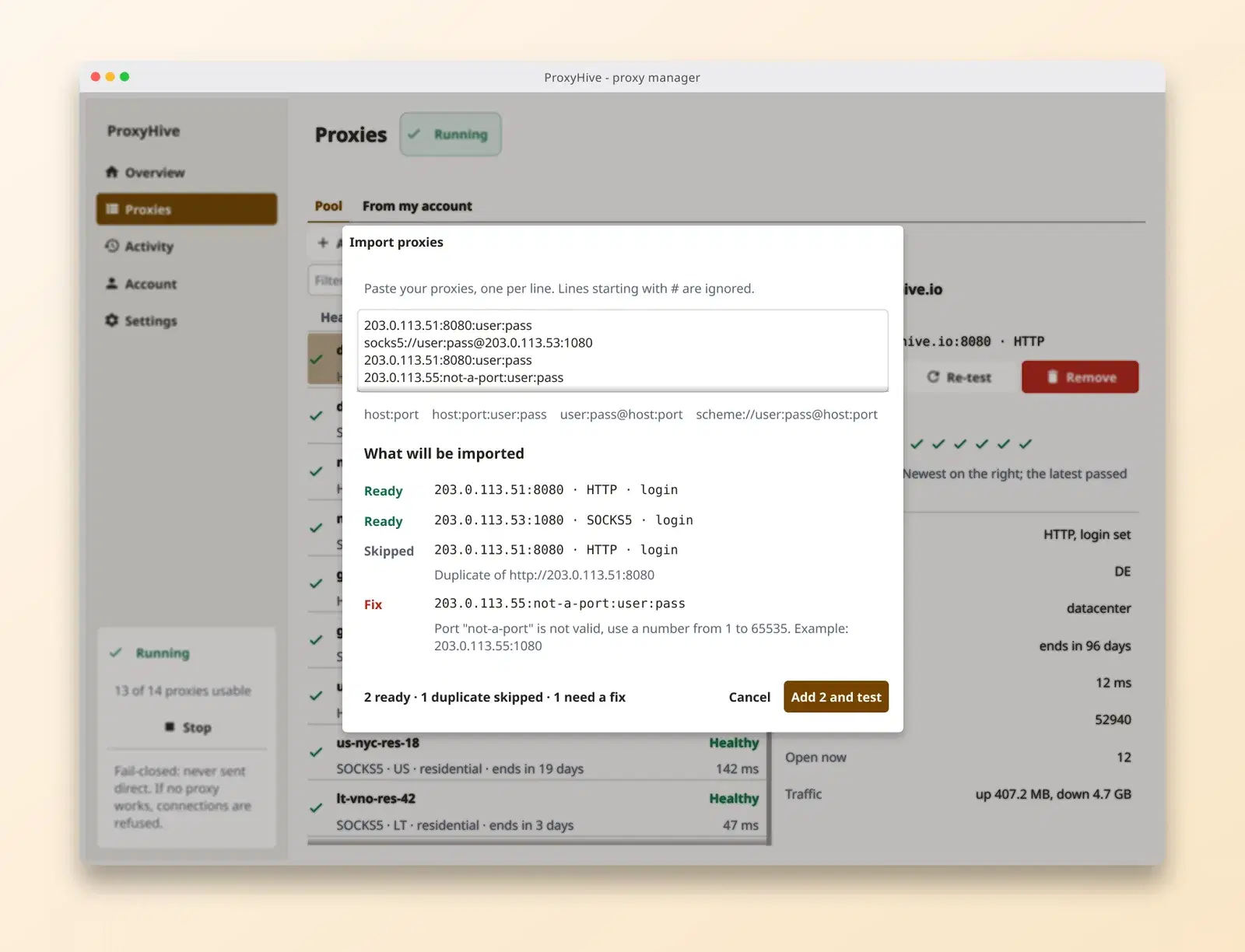The image size is (1245, 952).
Task: Open the From my account tab
Action: 417,206
